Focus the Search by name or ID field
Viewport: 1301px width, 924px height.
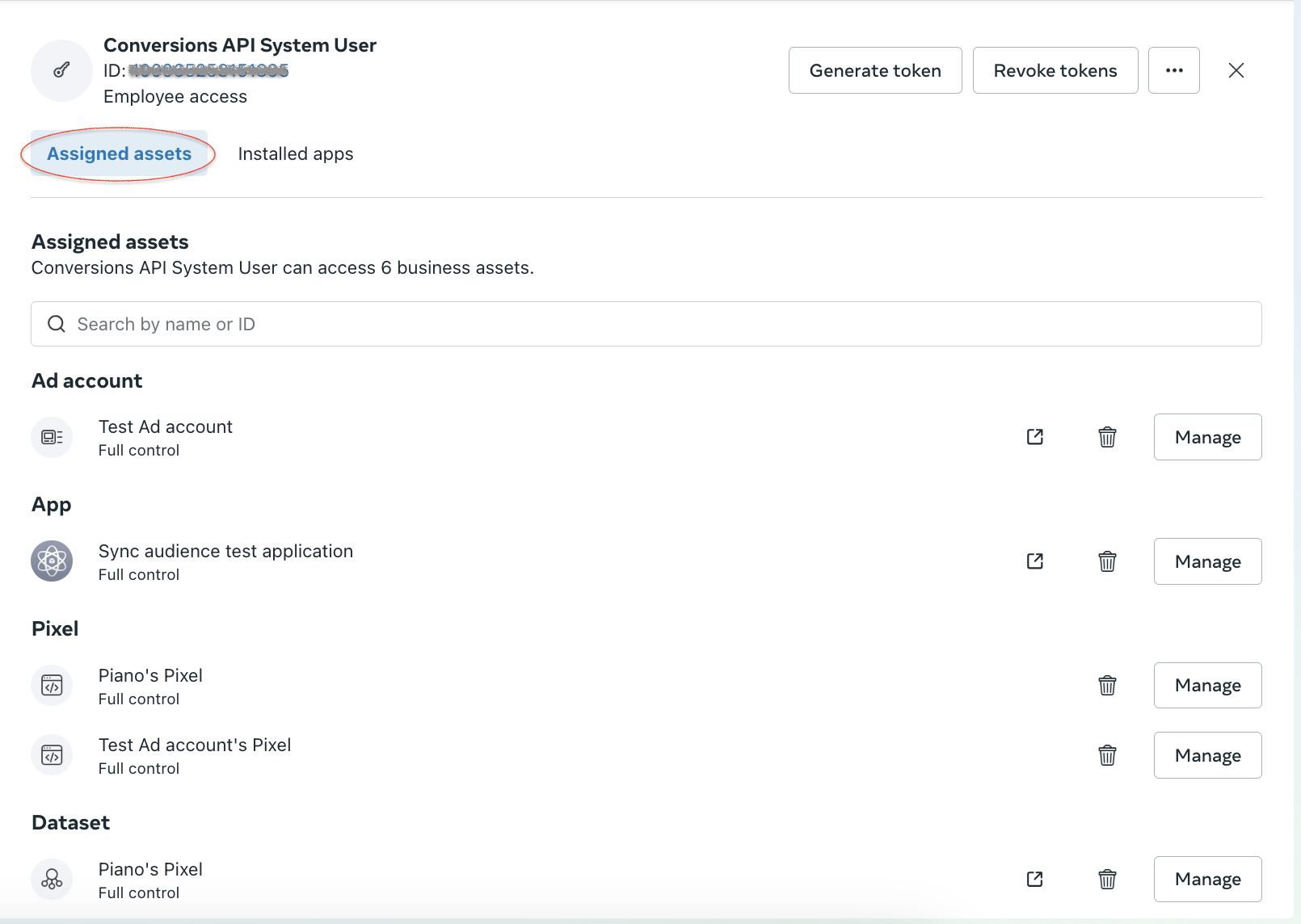point(646,324)
